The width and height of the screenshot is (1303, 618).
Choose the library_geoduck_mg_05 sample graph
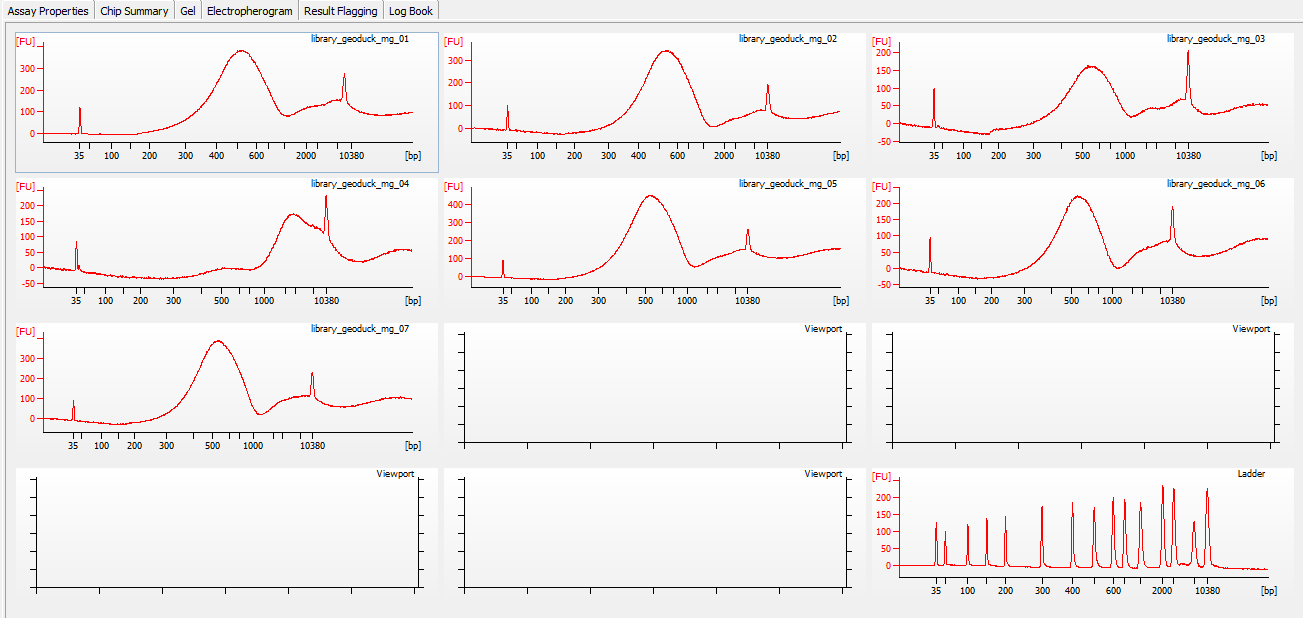click(655, 245)
